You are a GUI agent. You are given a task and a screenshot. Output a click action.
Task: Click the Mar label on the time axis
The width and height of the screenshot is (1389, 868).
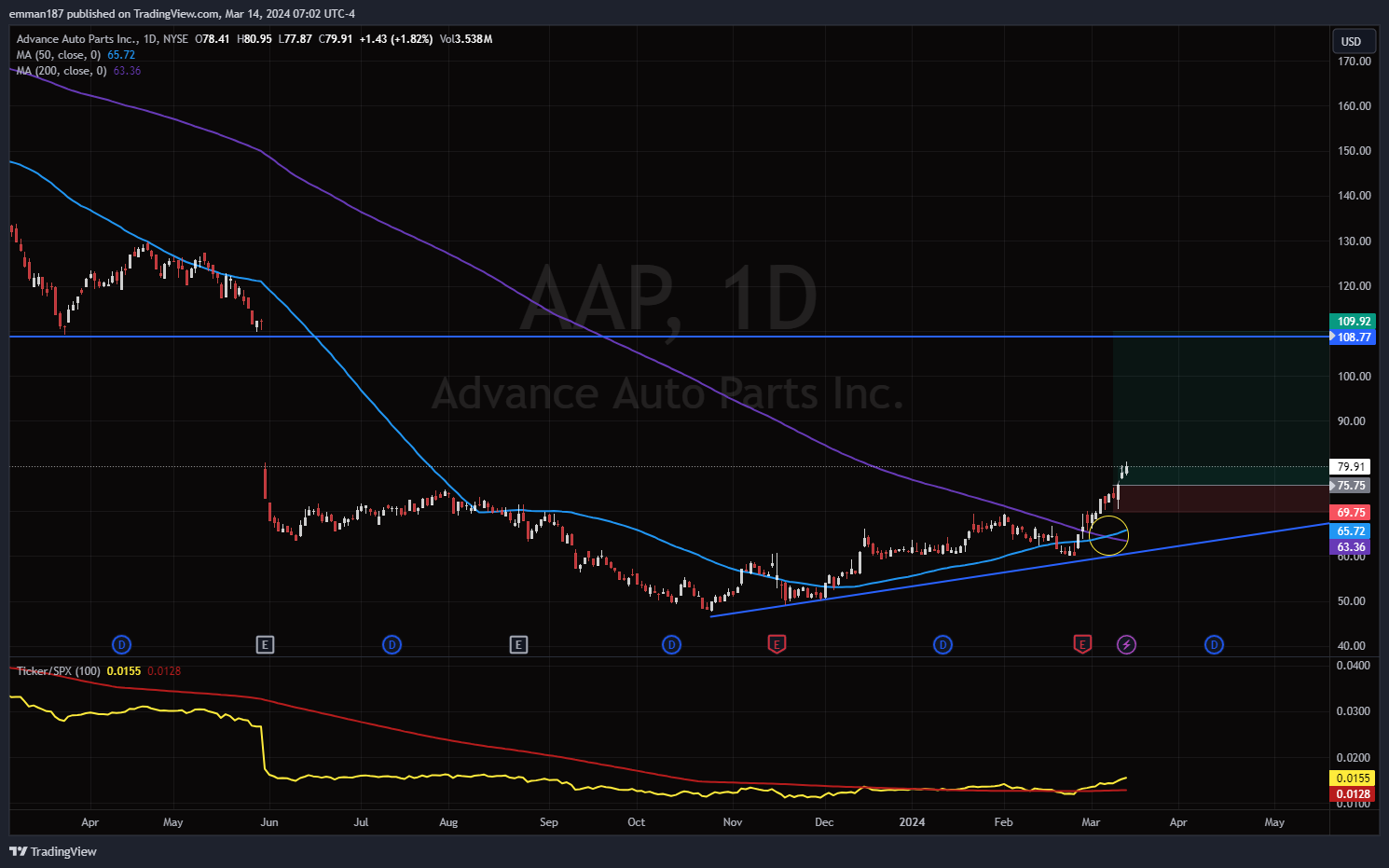(x=1091, y=822)
